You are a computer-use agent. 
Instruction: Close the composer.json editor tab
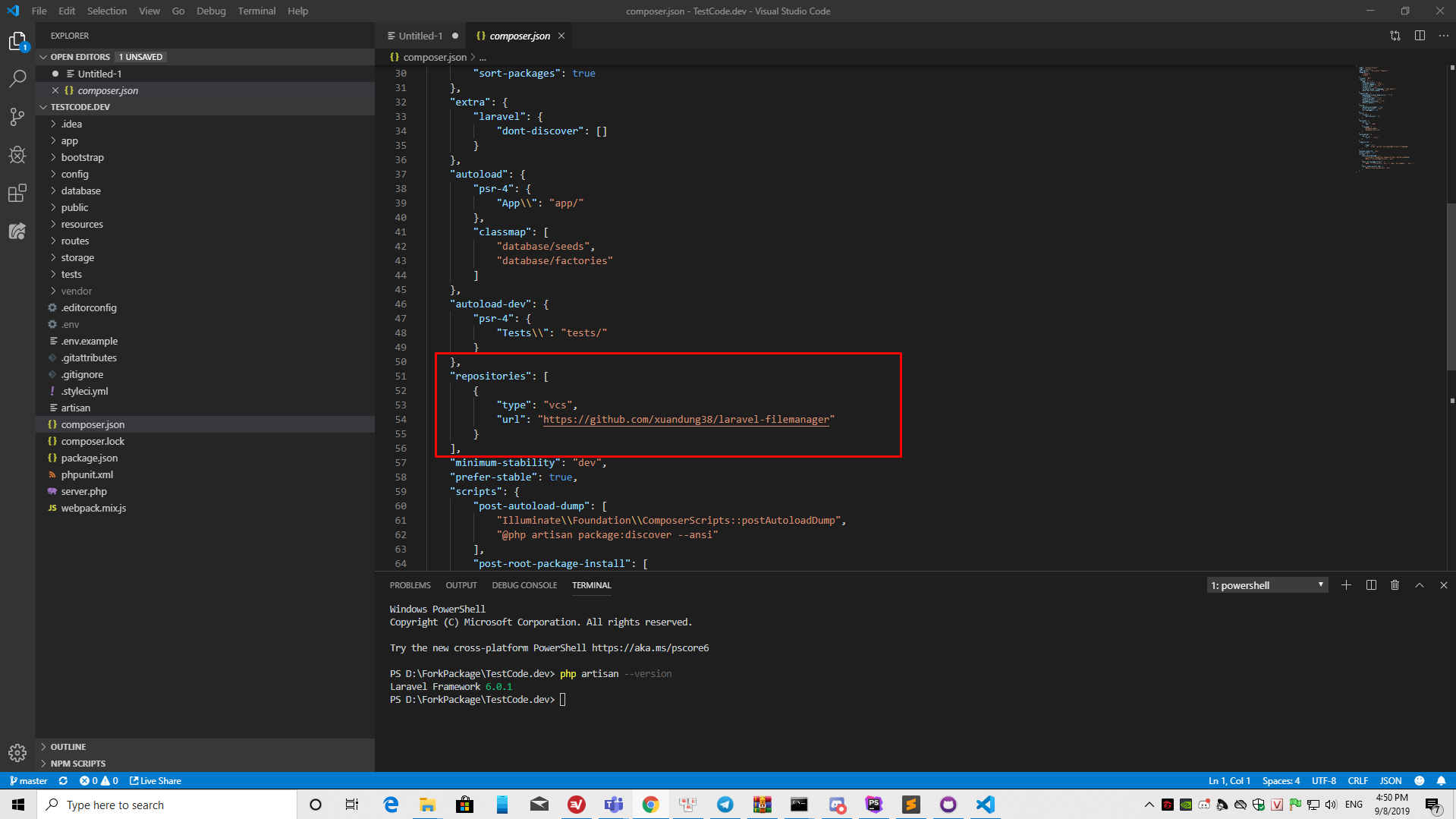click(561, 36)
